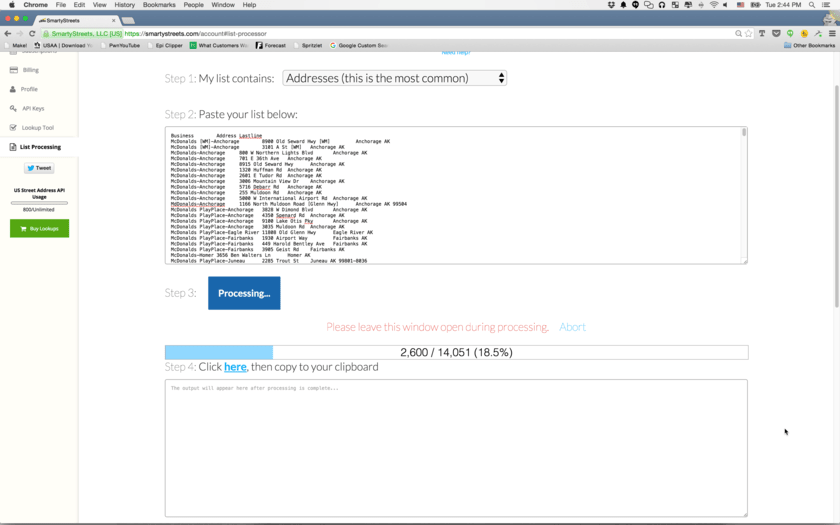
Task: Open the Apple menu
Action: 12,5
